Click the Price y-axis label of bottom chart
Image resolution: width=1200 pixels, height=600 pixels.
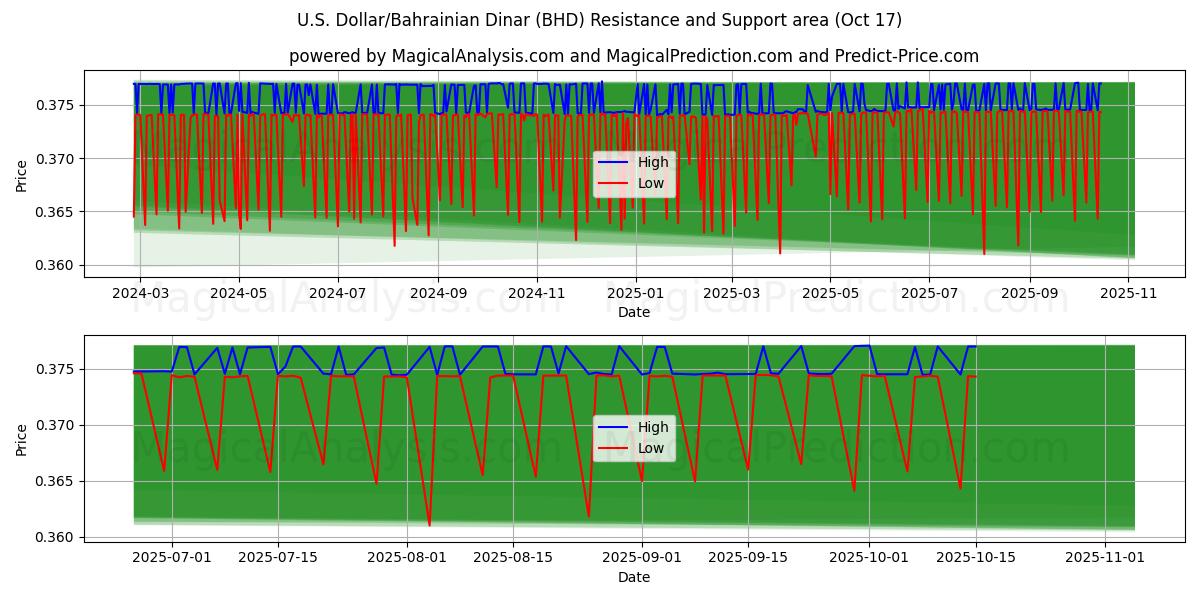22,438
